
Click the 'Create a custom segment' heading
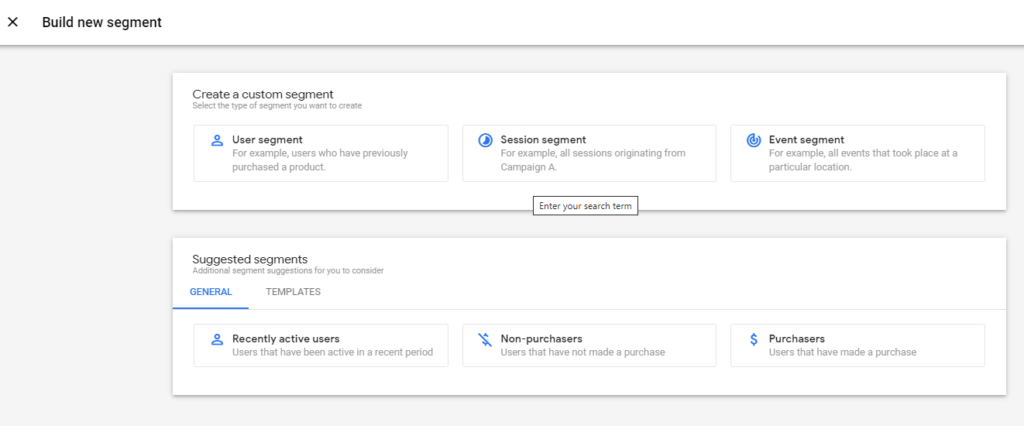pos(262,94)
